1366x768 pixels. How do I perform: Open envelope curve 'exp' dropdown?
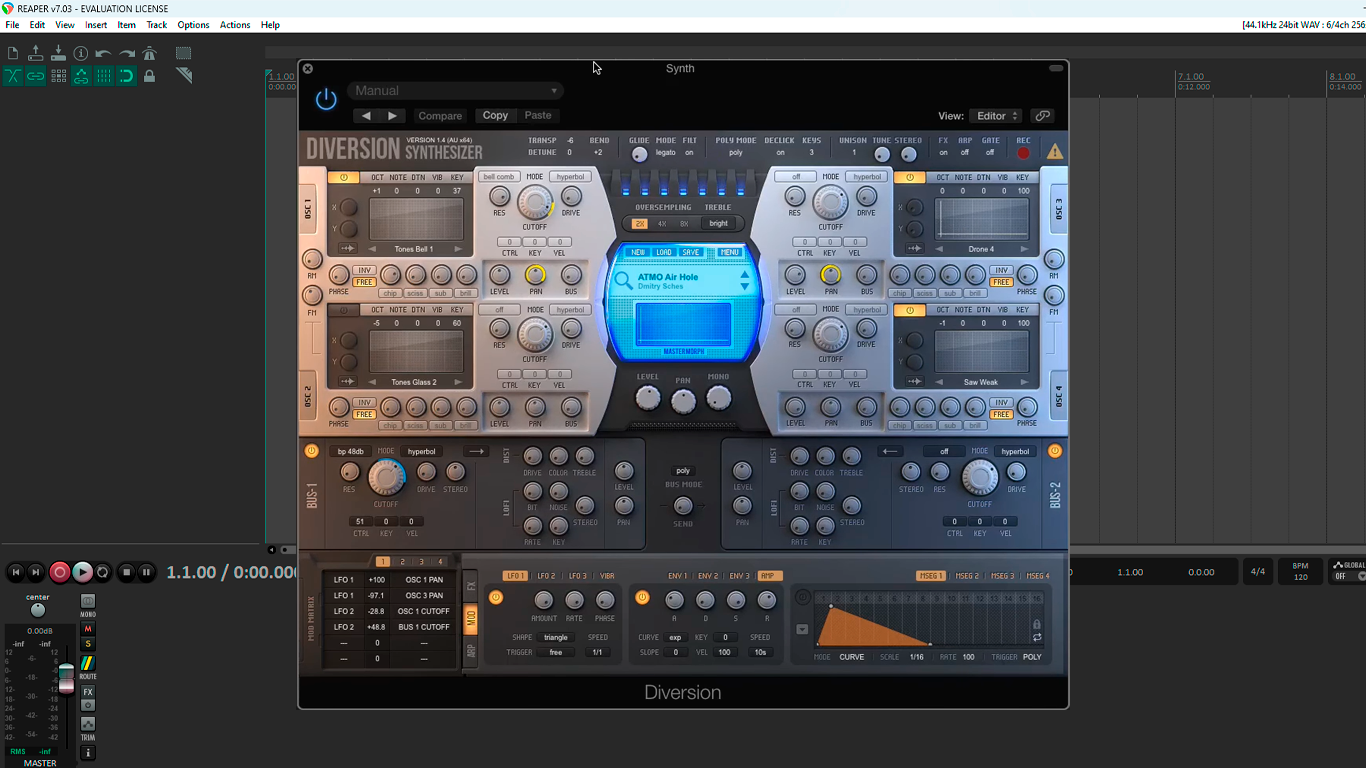point(675,637)
